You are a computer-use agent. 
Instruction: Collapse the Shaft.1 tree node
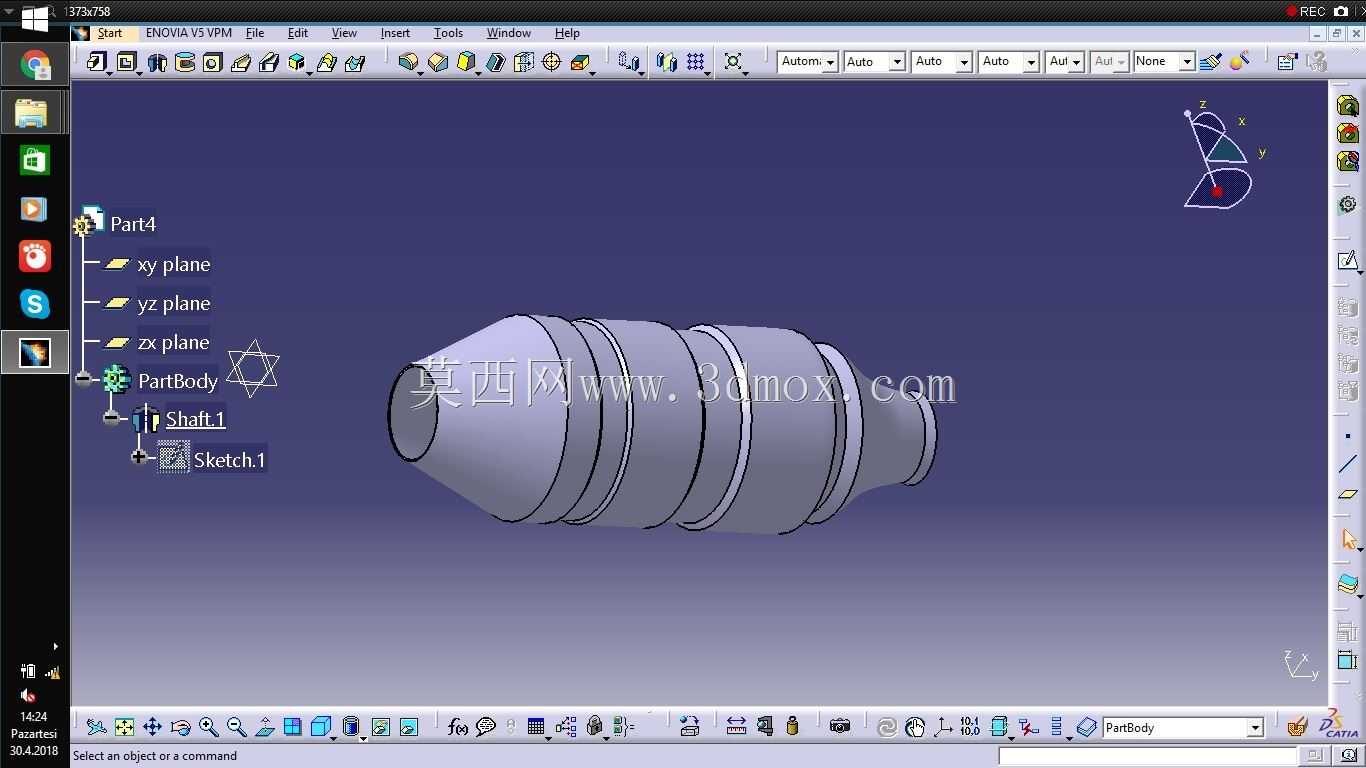[111, 418]
